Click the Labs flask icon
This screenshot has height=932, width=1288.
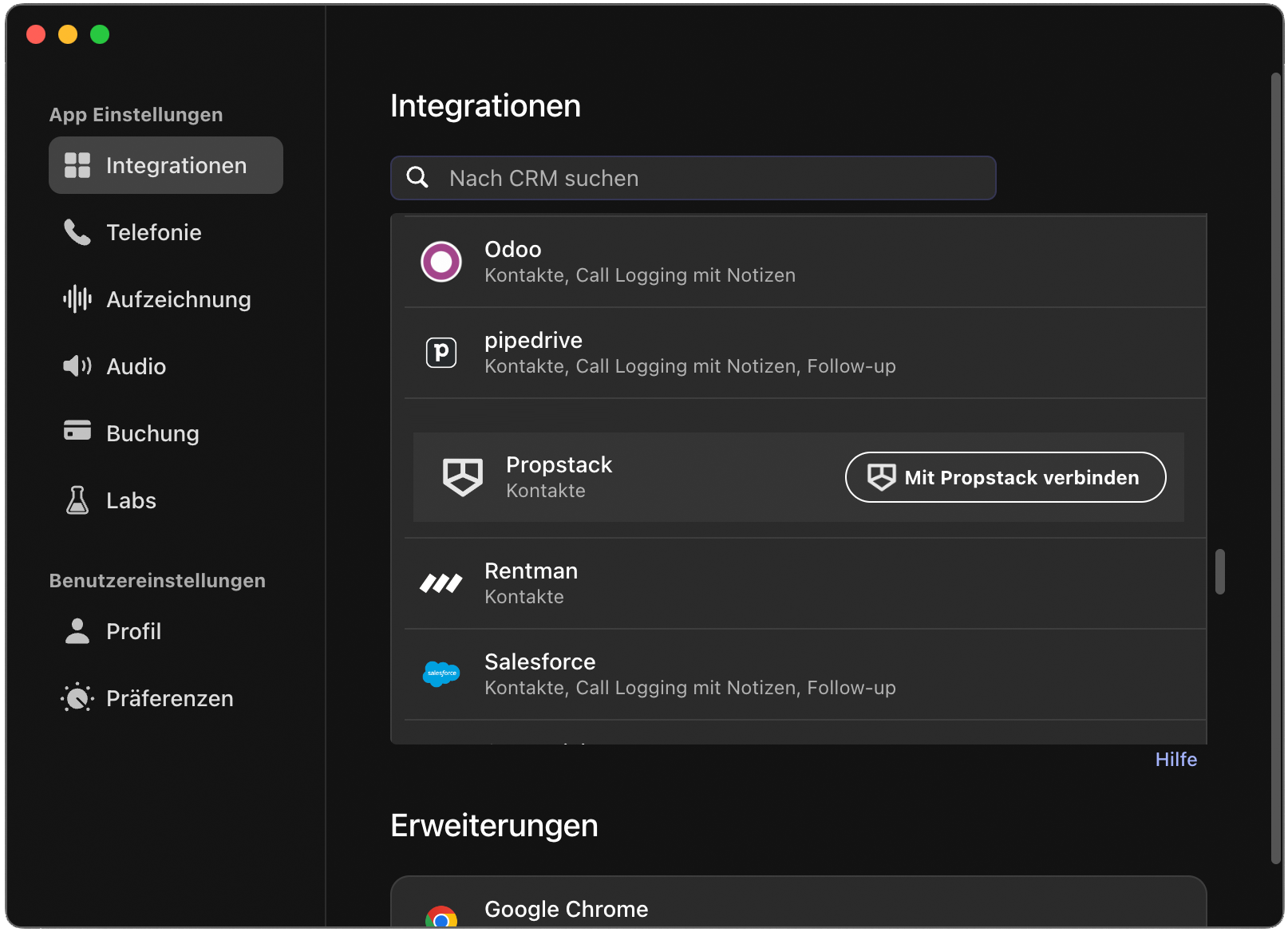77,500
